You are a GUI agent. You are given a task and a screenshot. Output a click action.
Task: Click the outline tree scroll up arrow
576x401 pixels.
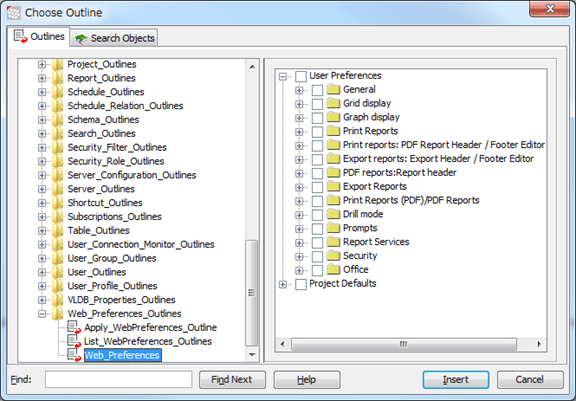tap(252, 67)
